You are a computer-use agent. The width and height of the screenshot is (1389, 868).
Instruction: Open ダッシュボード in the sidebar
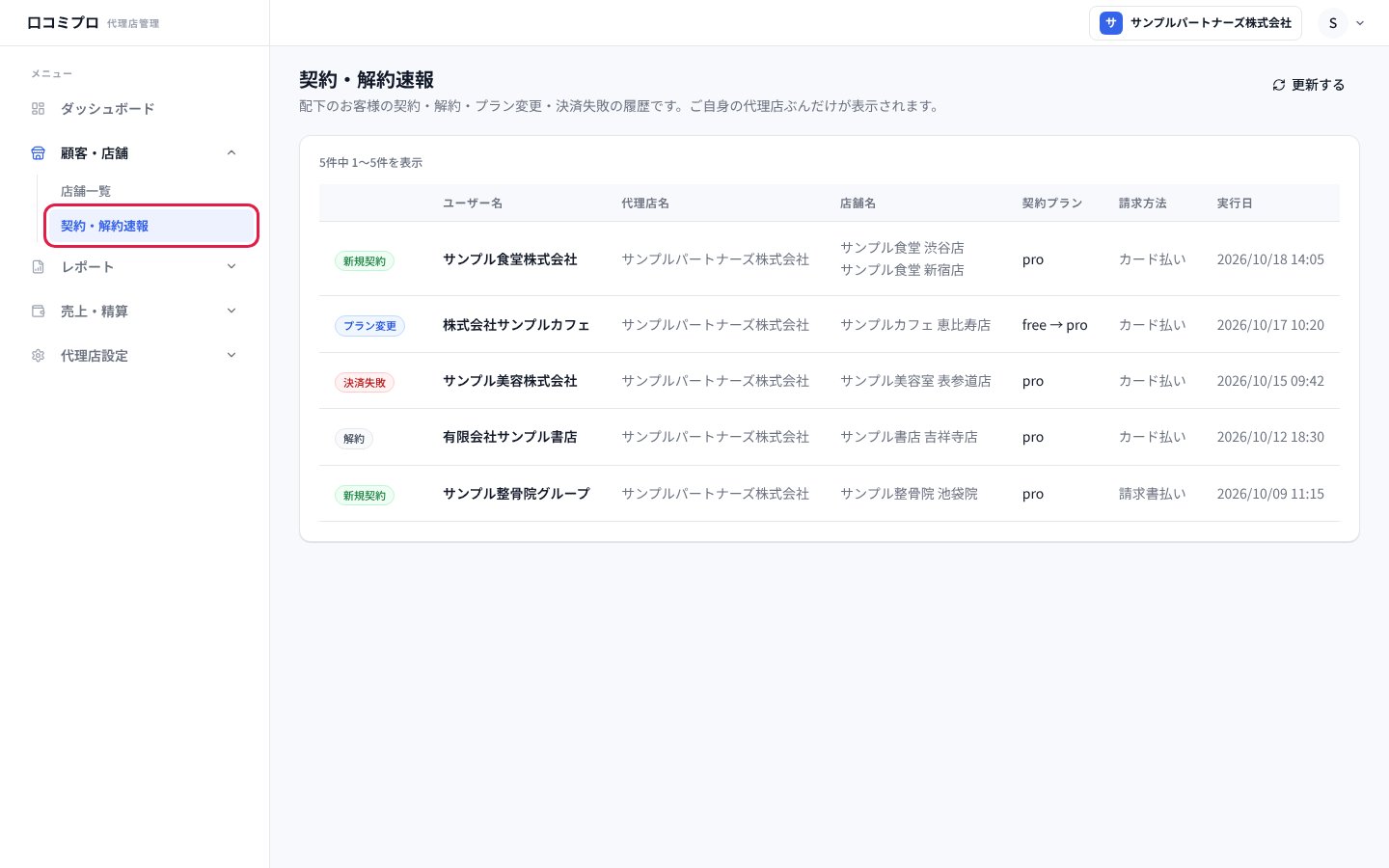pos(134,109)
